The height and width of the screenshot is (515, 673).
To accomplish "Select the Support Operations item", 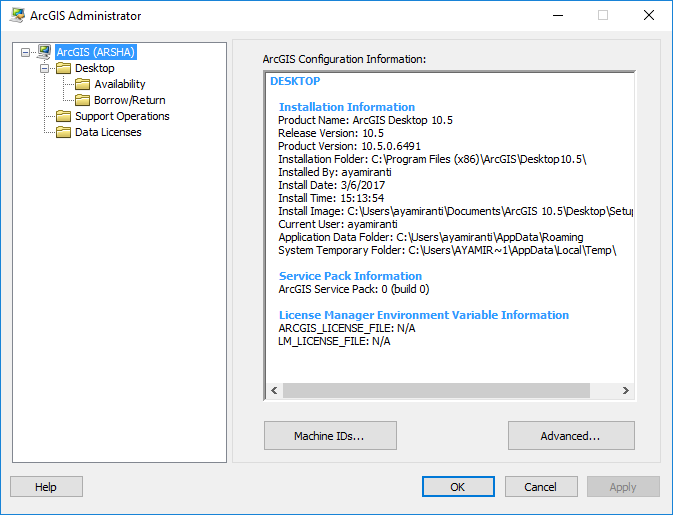I will [x=122, y=116].
